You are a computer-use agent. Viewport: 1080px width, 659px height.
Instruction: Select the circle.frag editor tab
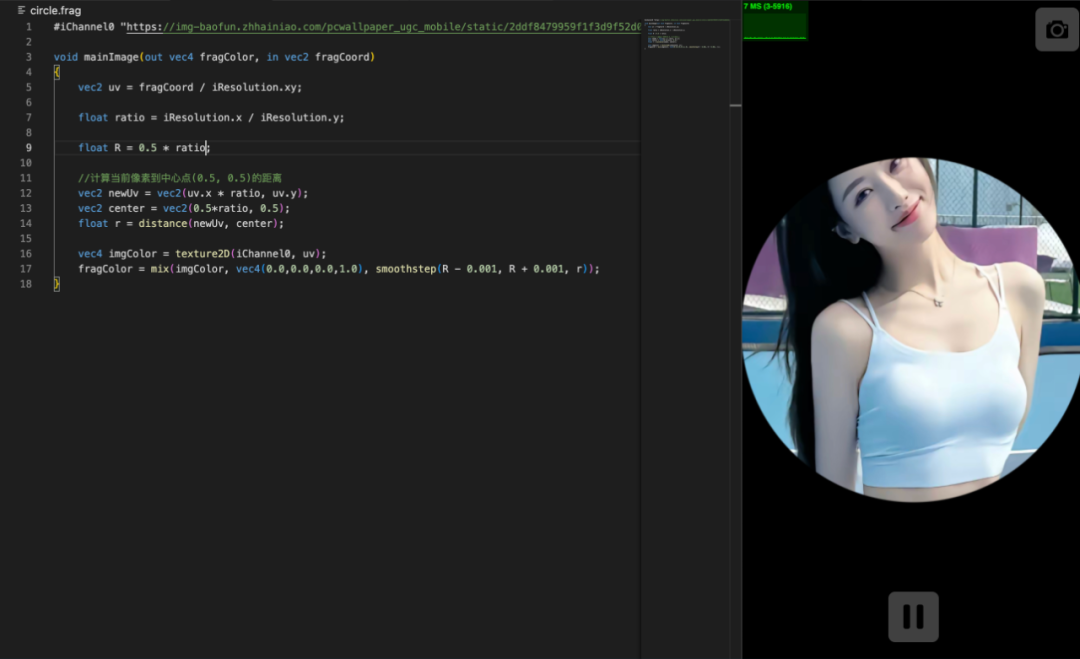(55, 10)
